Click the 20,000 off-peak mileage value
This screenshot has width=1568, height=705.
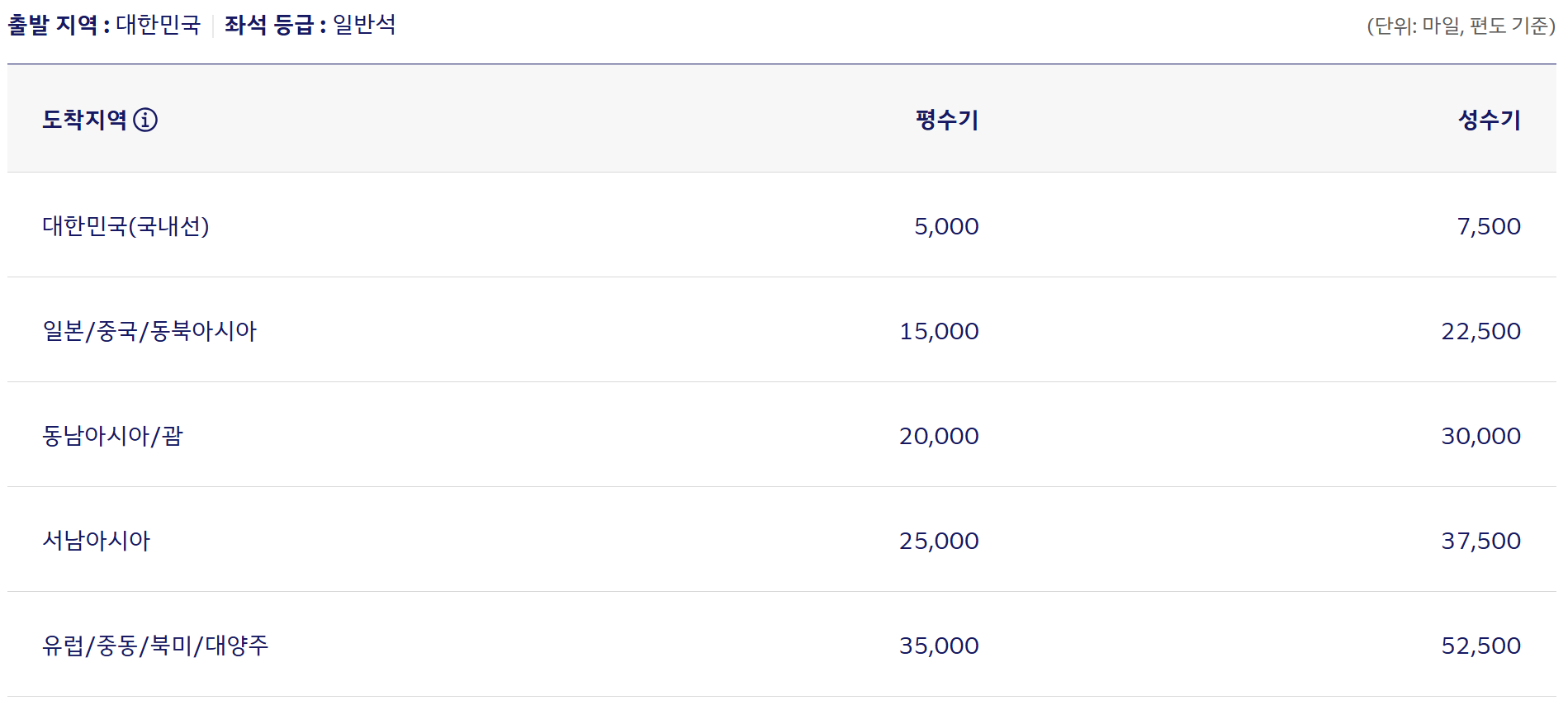(x=939, y=436)
